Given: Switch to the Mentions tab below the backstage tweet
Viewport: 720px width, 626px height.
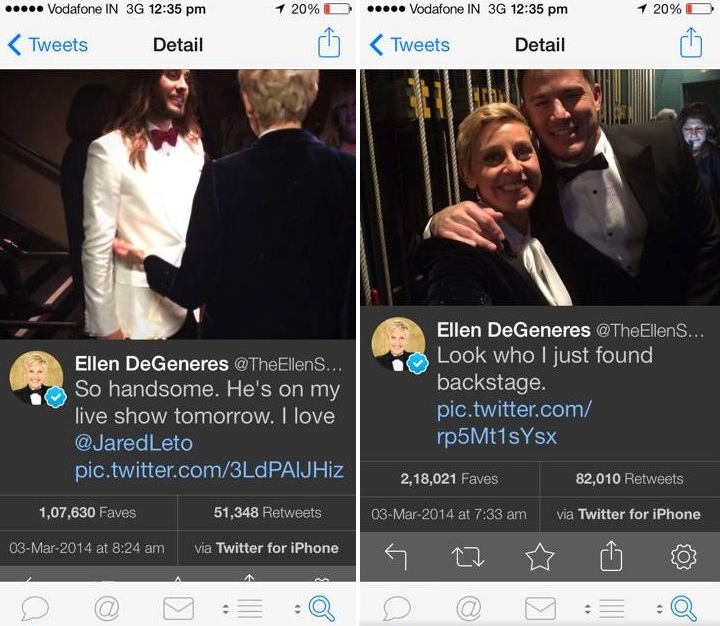Looking at the screenshot, I should coord(468,607).
